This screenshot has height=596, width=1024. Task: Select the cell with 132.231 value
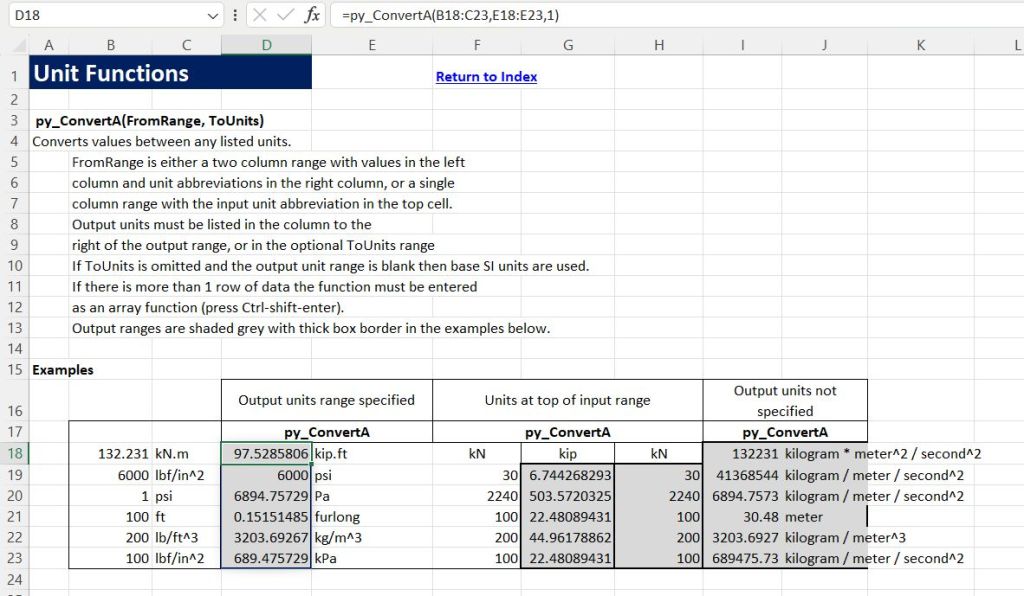point(110,454)
